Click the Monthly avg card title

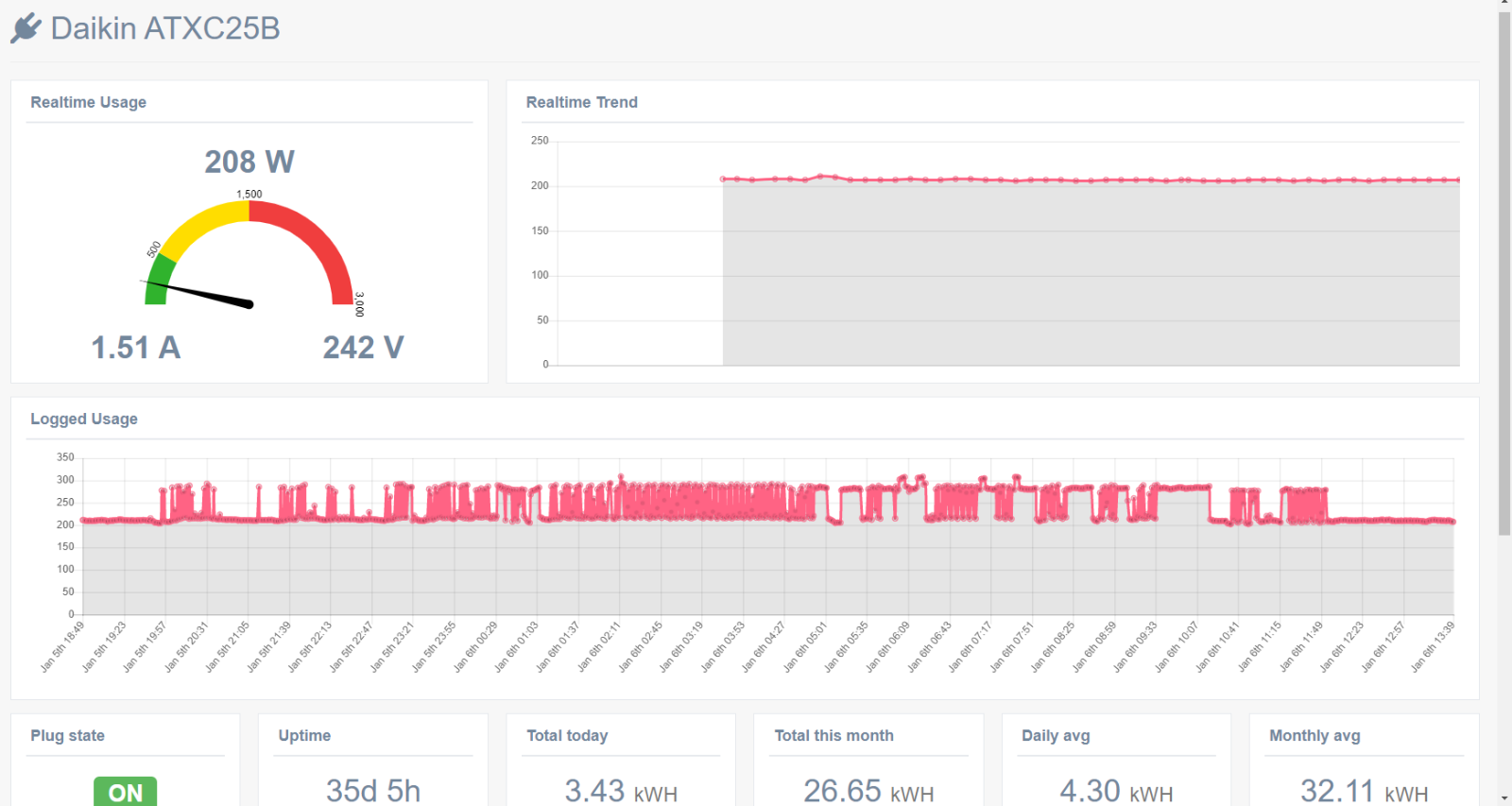pos(1314,735)
